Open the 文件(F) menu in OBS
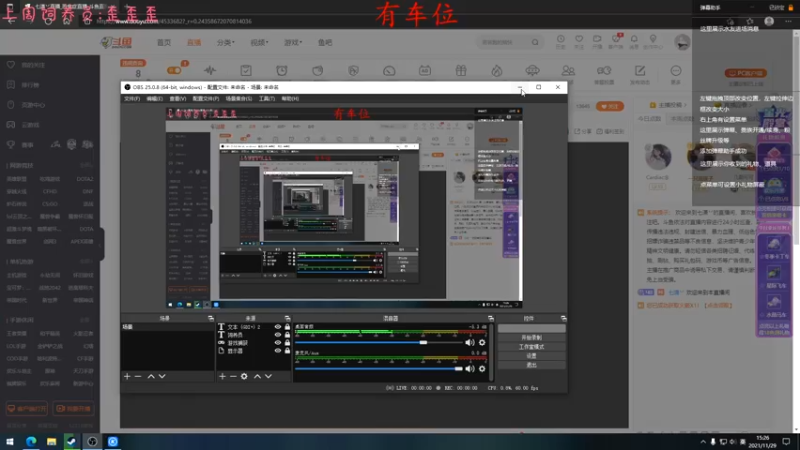 pyautogui.click(x=132, y=98)
